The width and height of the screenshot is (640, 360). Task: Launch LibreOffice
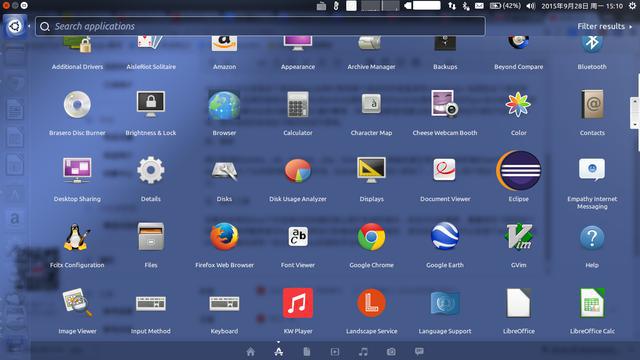click(518, 303)
